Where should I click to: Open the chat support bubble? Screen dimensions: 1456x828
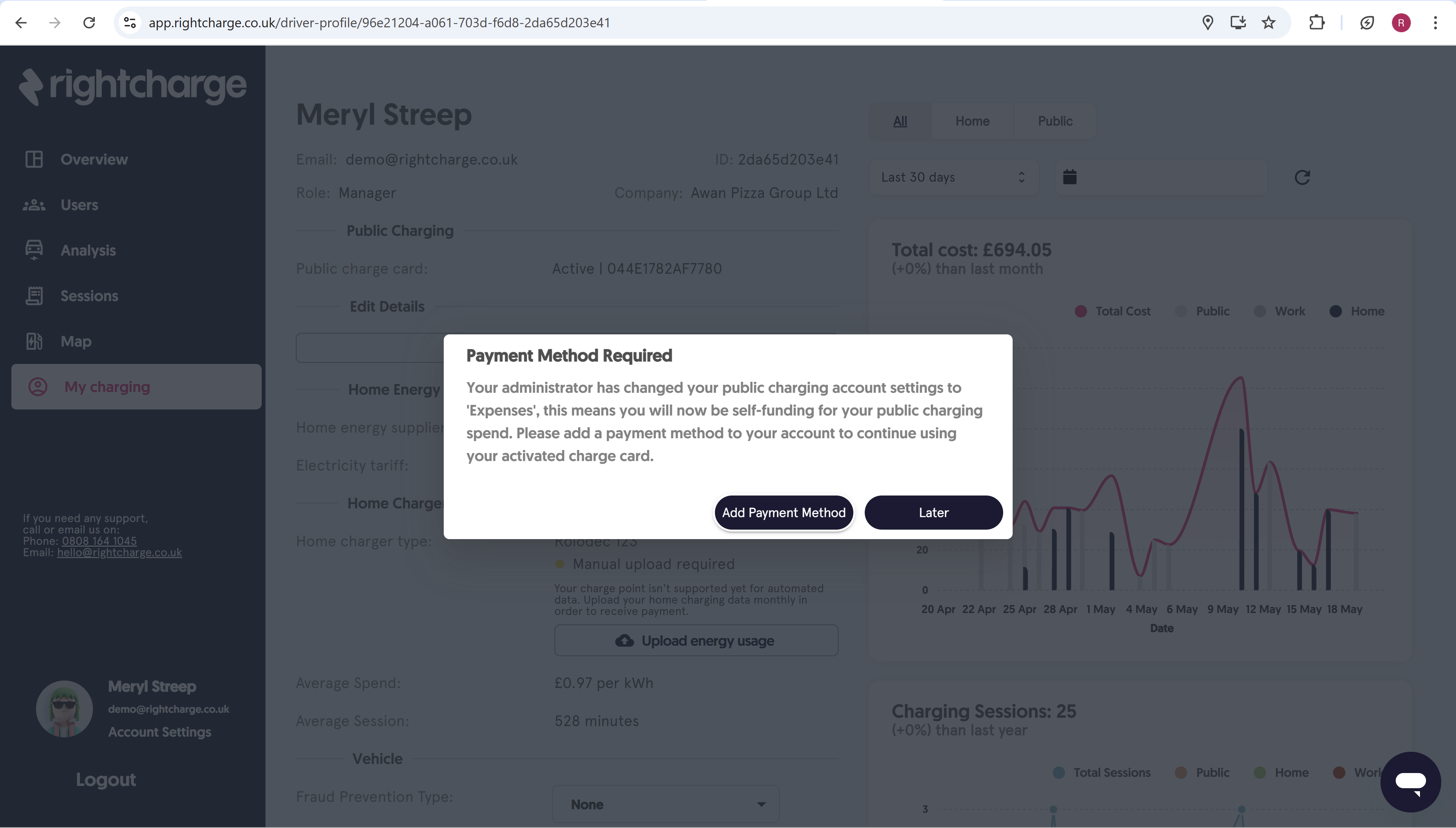click(1410, 782)
